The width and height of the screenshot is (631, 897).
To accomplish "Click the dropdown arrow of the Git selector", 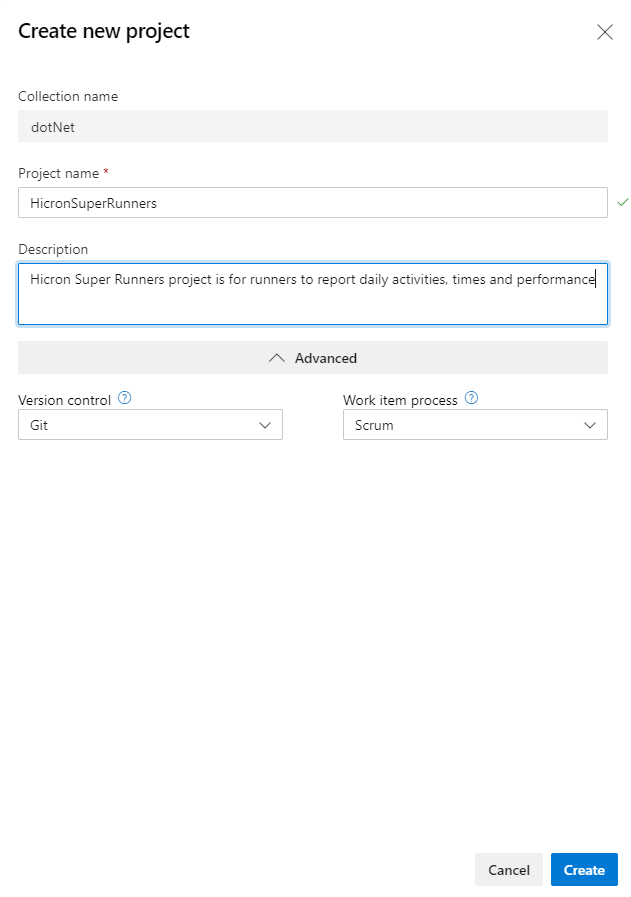I will 266,424.
